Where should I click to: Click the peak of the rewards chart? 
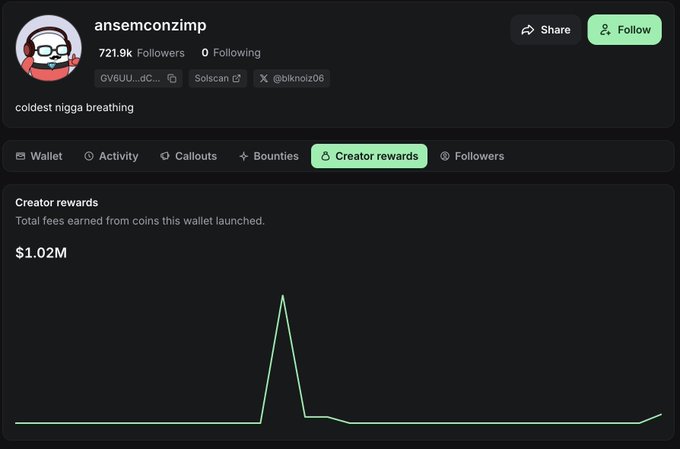283,296
